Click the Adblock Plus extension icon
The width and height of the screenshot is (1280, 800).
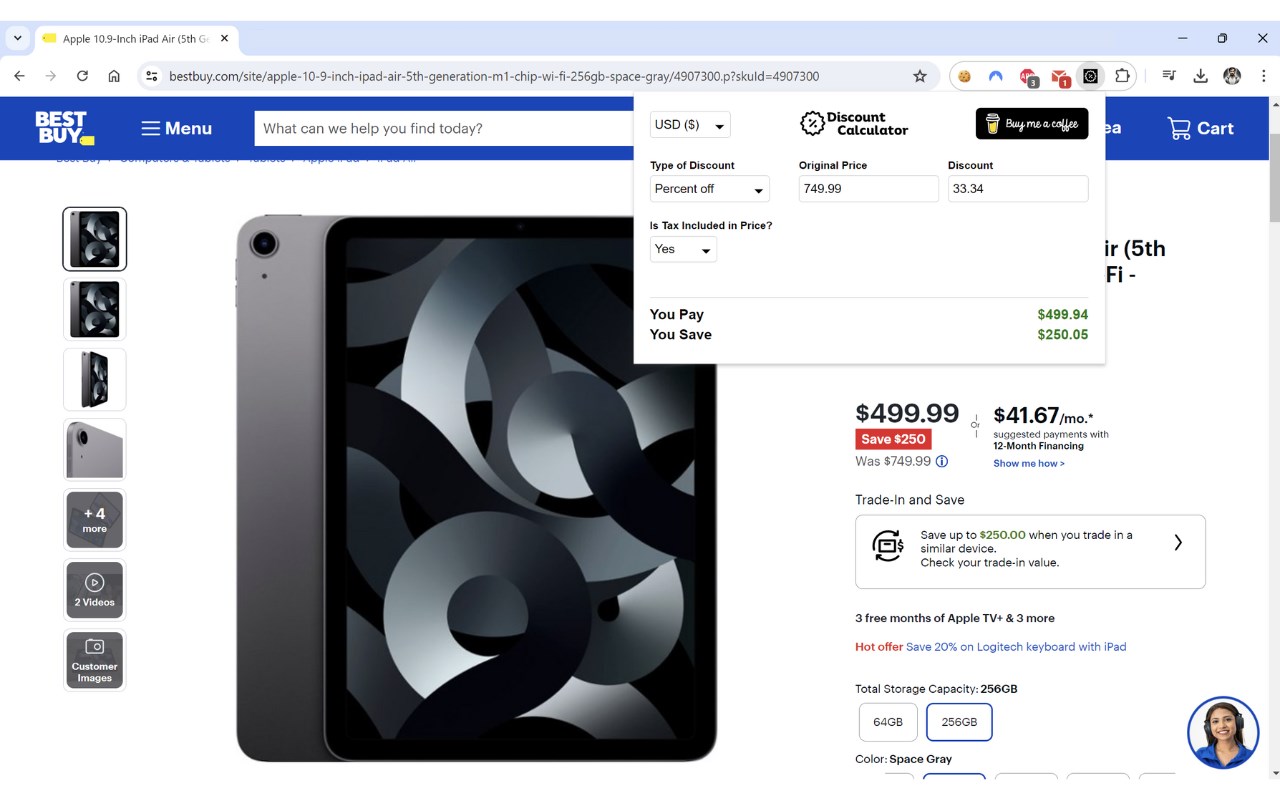click(x=1028, y=76)
